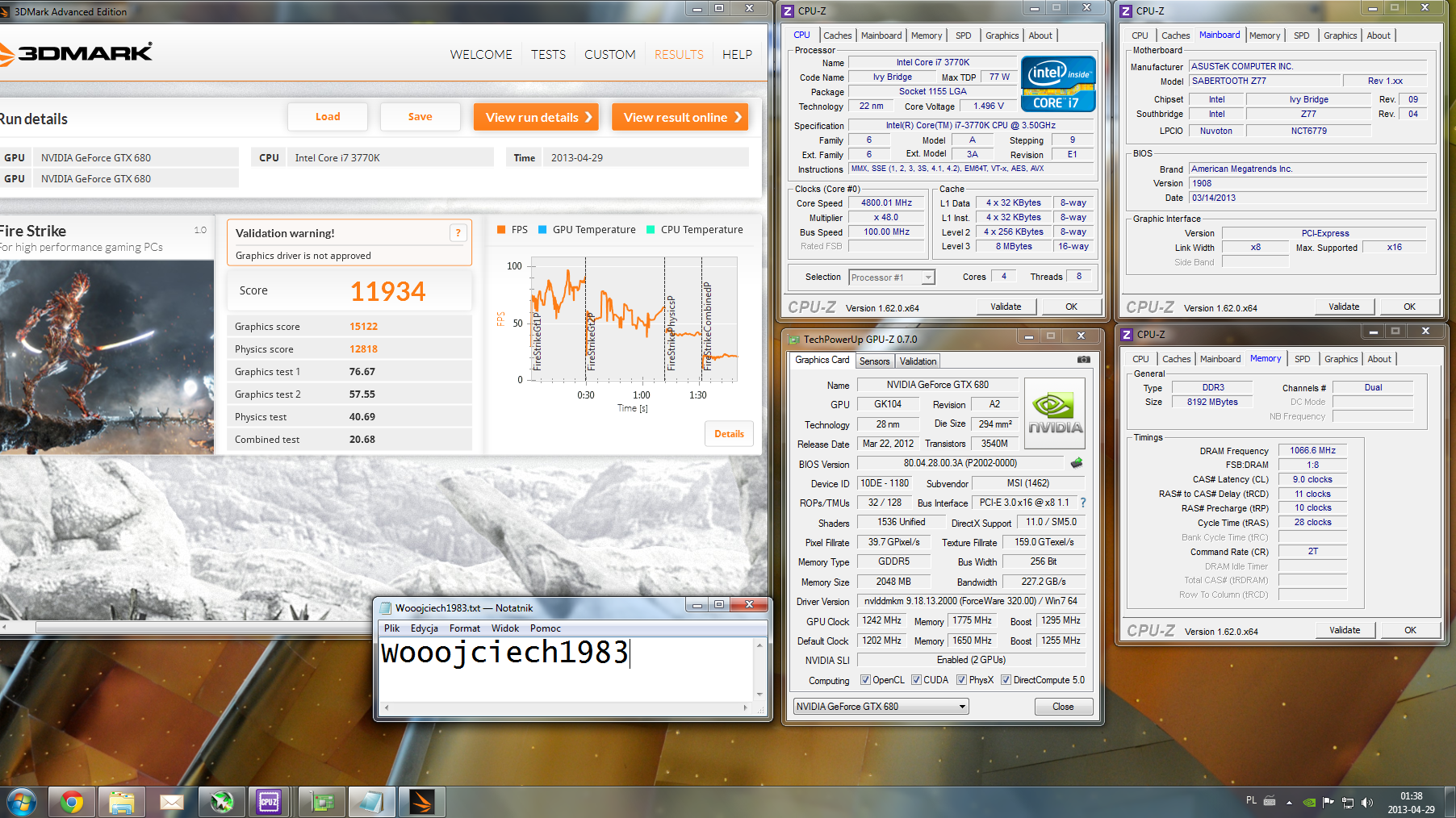Toggle the DirectCompute 5.0 checkbox
Image resolution: width=1456 pixels, height=818 pixels.
1006,680
